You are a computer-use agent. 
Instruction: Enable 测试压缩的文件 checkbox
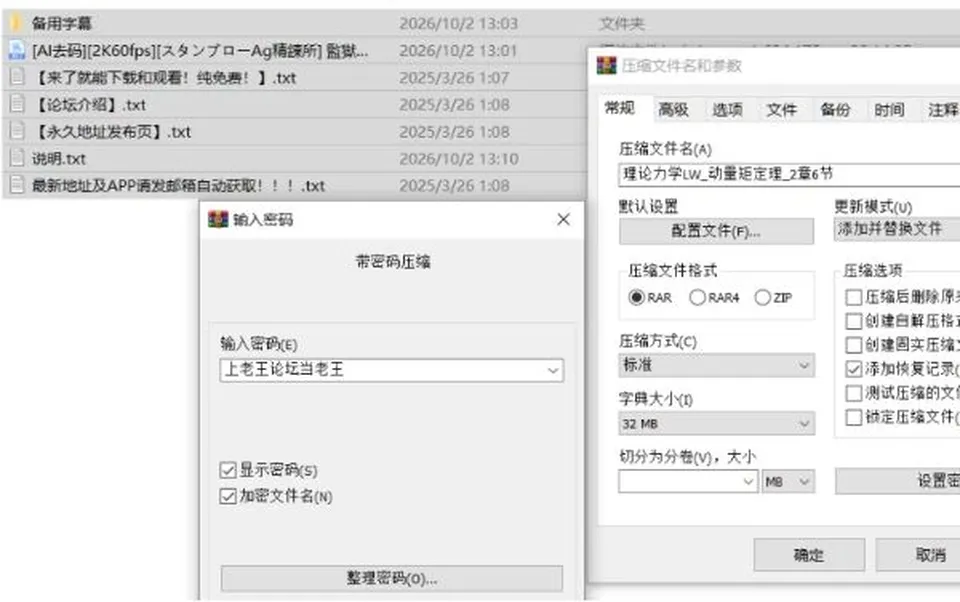[853, 393]
